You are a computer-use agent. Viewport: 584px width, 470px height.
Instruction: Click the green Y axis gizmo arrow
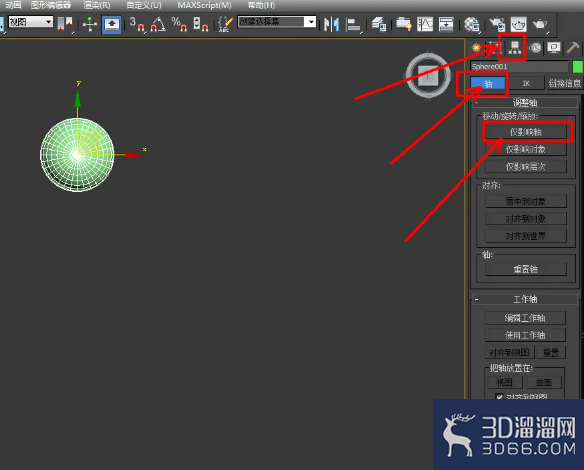tap(77, 99)
